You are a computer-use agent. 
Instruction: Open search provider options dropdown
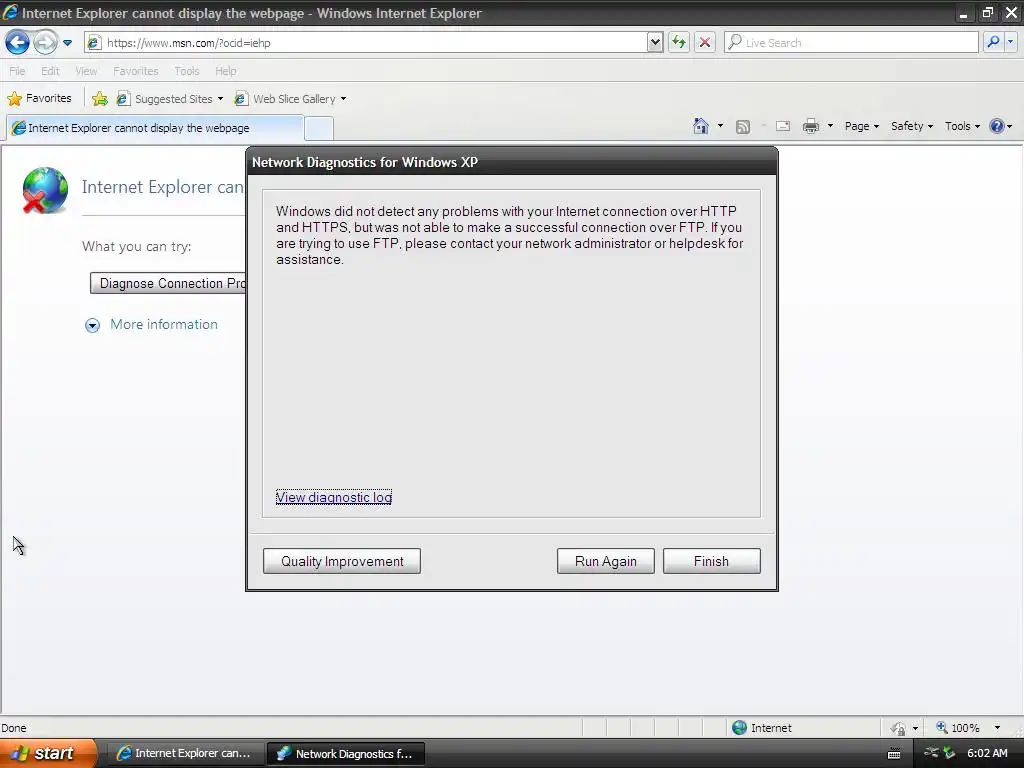point(1010,42)
